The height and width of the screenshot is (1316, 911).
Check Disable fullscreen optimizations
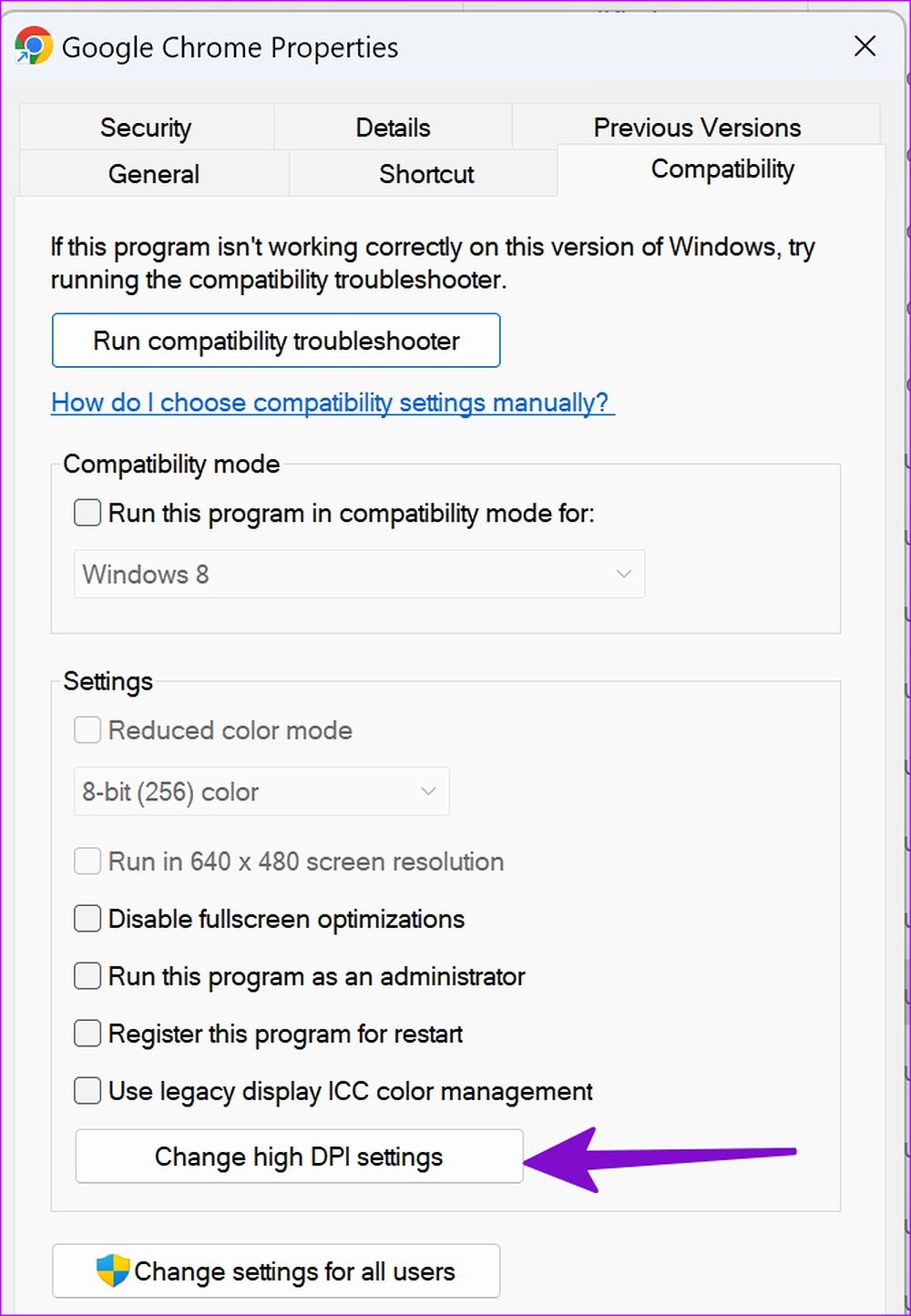pos(87,919)
